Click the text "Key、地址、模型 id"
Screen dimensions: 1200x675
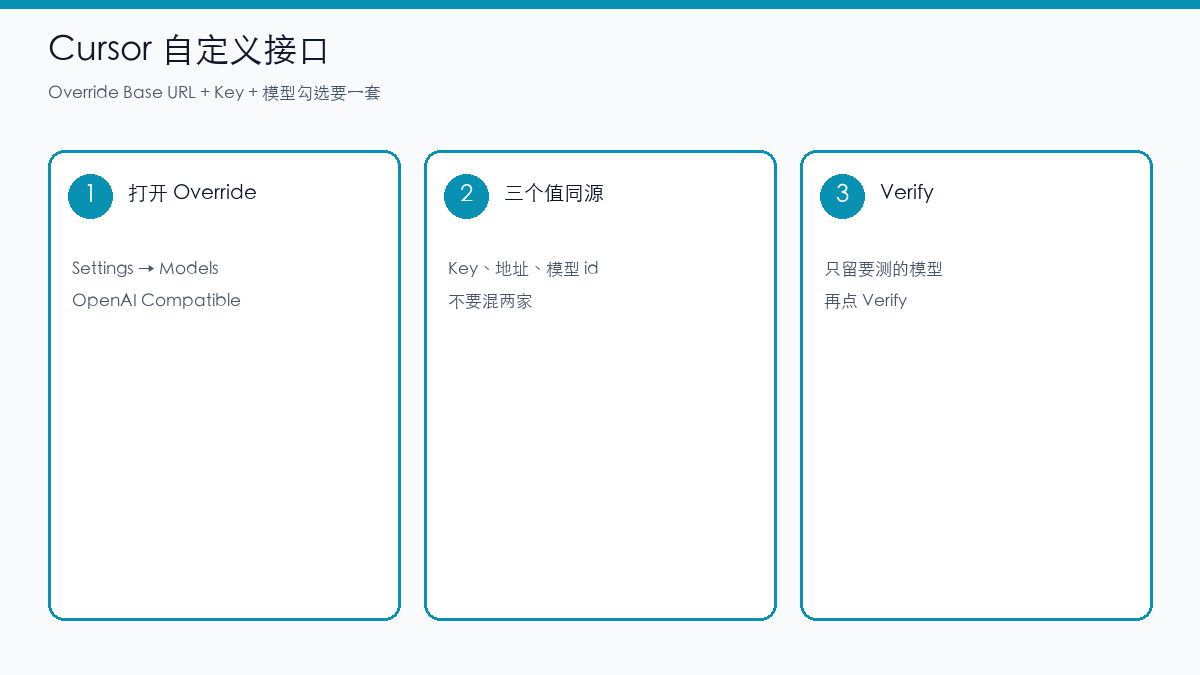coord(523,268)
